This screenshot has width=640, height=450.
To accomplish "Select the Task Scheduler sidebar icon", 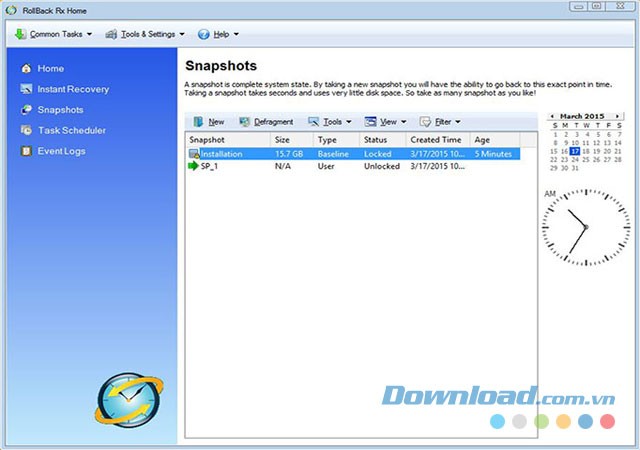I will click(x=26, y=131).
